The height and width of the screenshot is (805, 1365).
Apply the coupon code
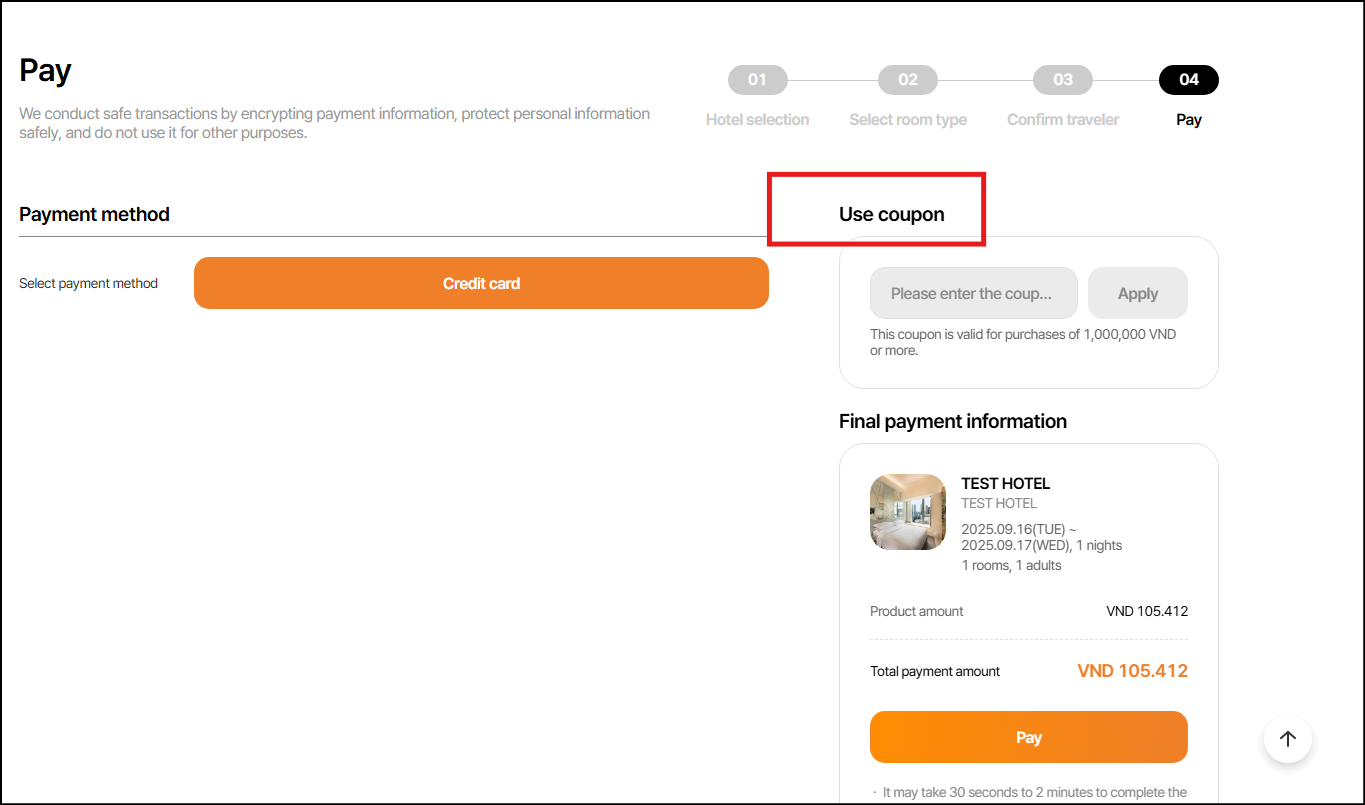(x=1137, y=293)
